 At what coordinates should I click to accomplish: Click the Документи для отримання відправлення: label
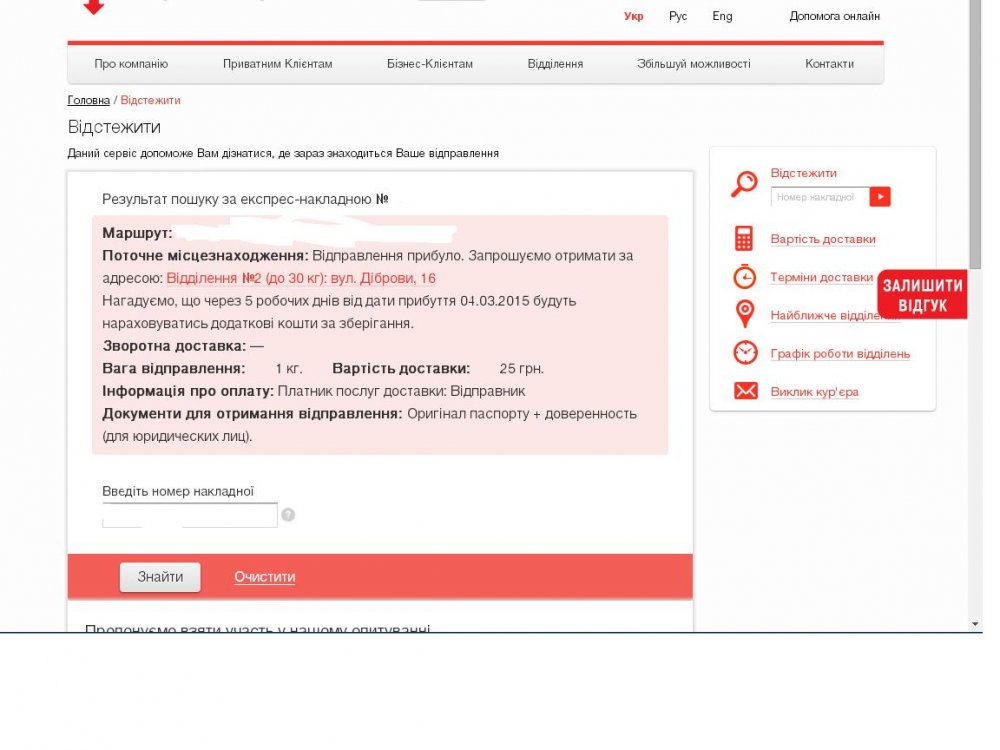click(x=252, y=413)
